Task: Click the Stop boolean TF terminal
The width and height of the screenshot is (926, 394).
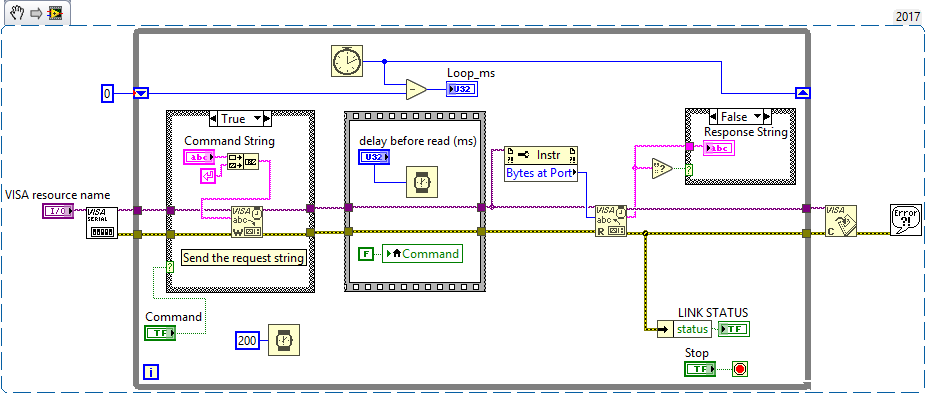Action: pos(700,370)
